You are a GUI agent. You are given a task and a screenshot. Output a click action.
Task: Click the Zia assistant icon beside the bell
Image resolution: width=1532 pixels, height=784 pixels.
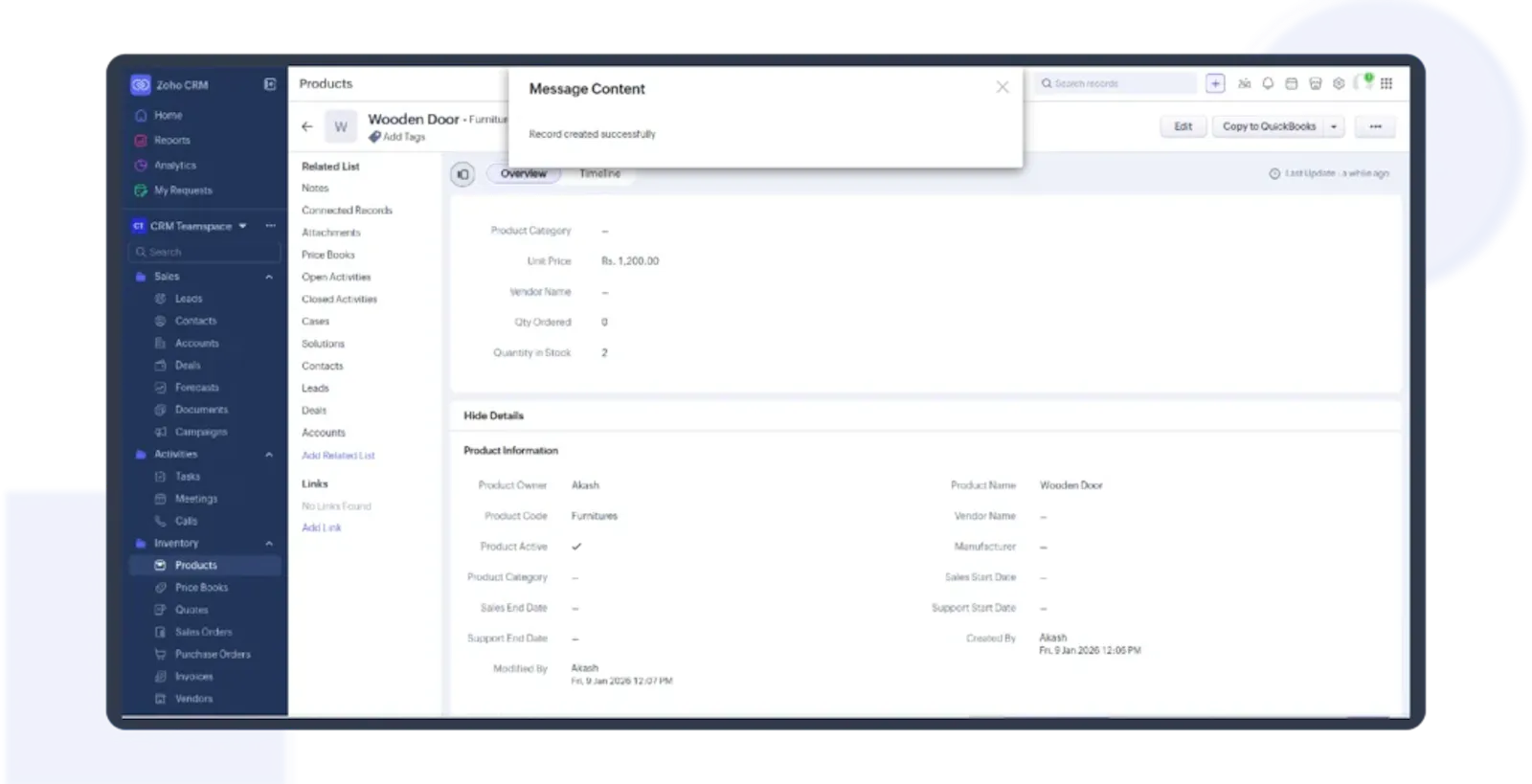click(1244, 83)
